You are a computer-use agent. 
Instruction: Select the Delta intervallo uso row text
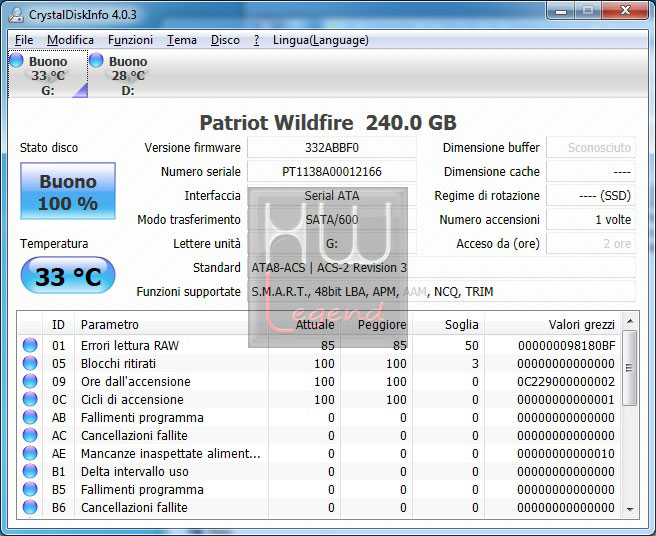(x=135, y=472)
